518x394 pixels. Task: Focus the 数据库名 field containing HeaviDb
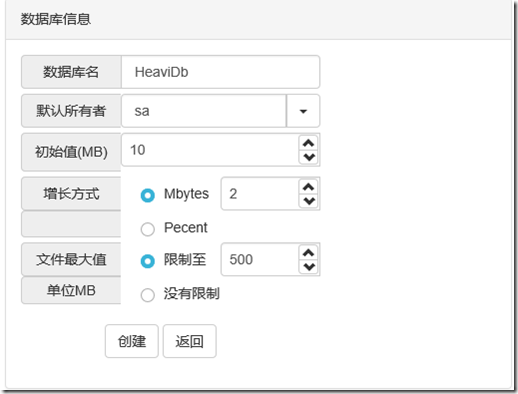click(x=220, y=72)
